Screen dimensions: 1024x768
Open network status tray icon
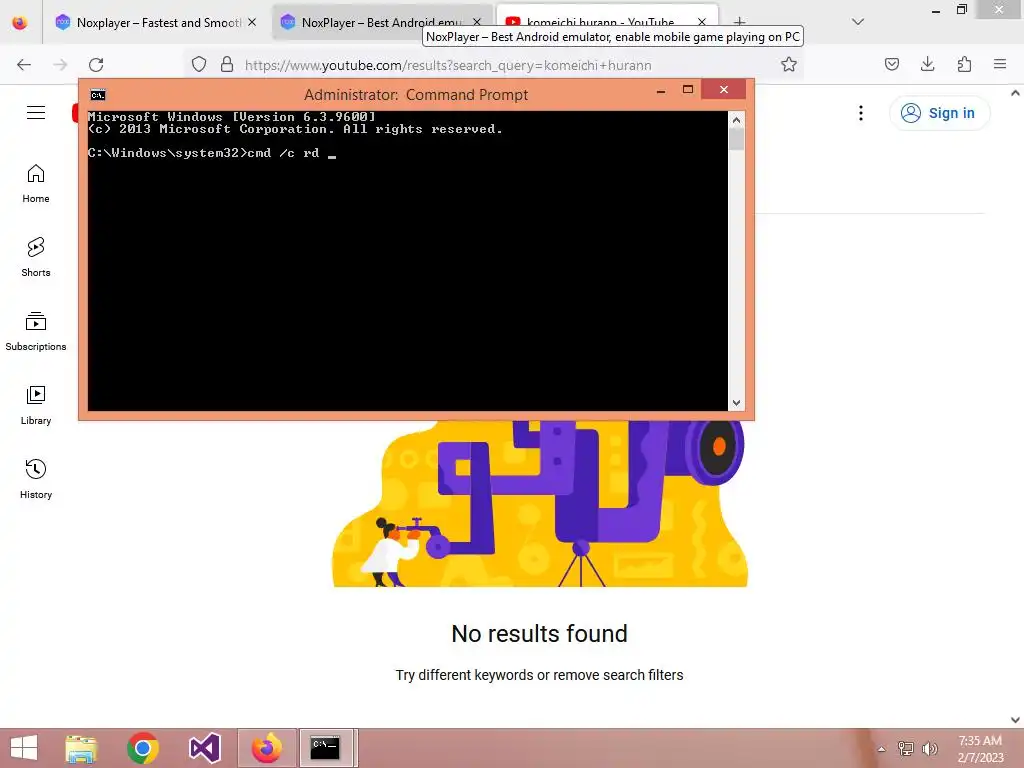pyautogui.click(x=906, y=748)
